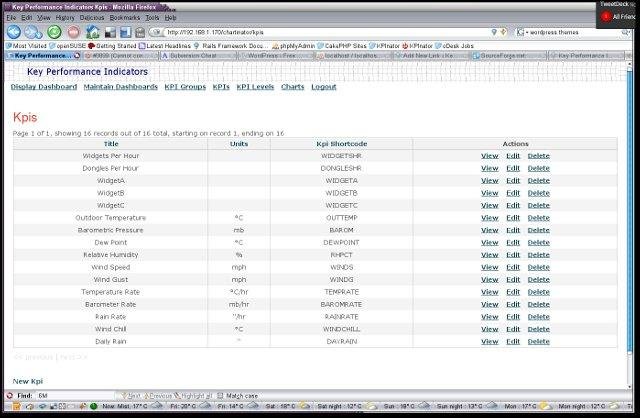
Task: Click the blue tag icon in address bar
Action: coord(494,32)
